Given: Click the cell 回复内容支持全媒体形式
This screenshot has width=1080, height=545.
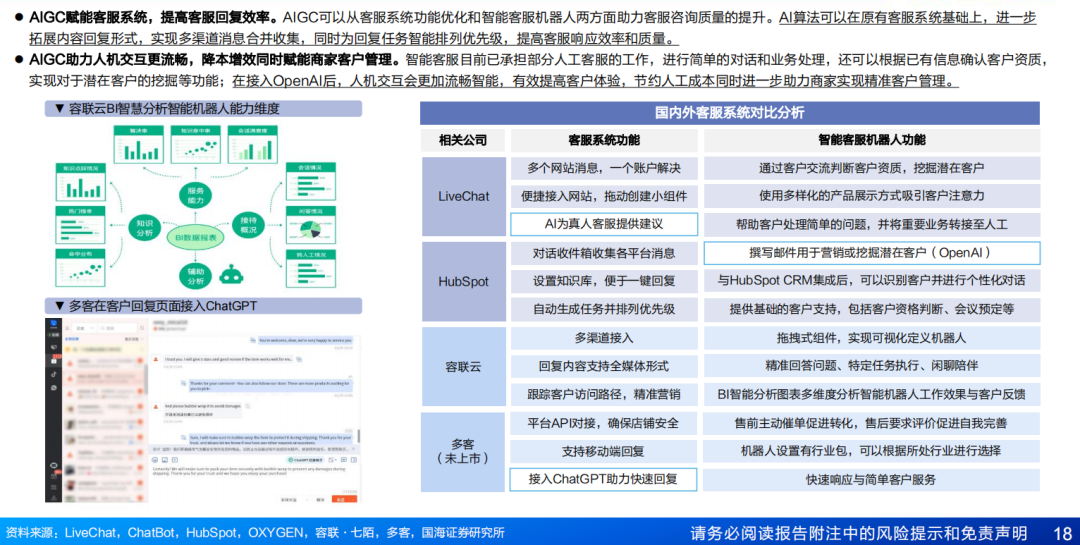Looking at the screenshot, I should [603, 366].
